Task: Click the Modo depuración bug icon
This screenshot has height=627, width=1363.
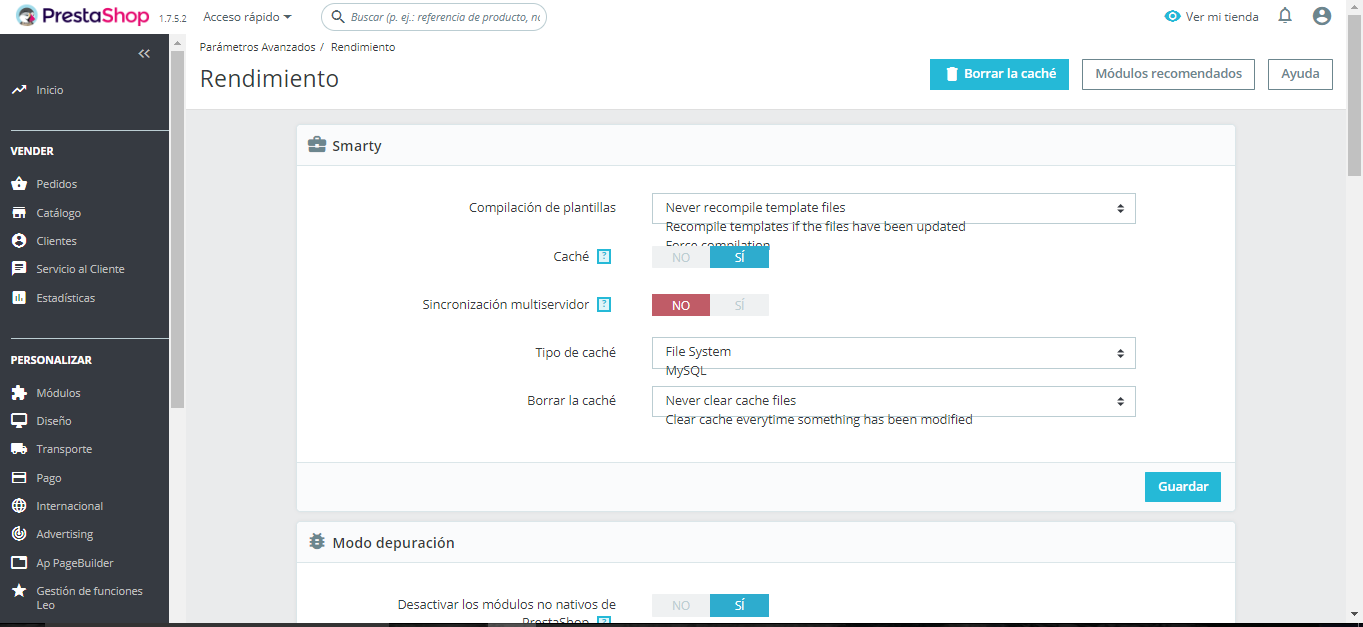Action: (x=317, y=542)
